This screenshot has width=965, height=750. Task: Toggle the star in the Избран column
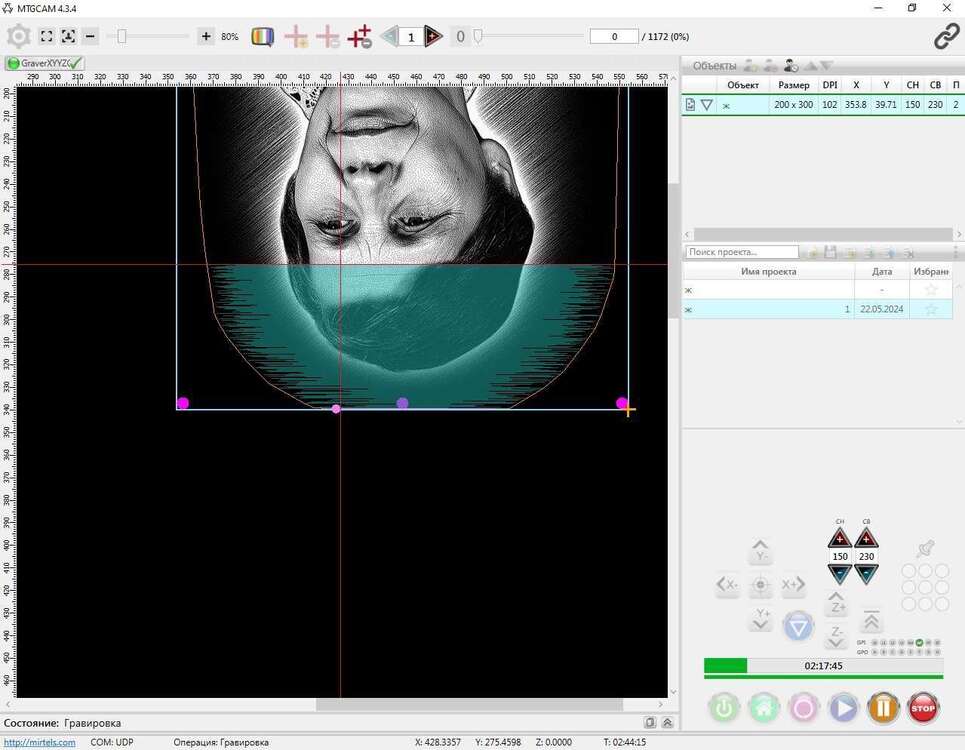(930, 289)
